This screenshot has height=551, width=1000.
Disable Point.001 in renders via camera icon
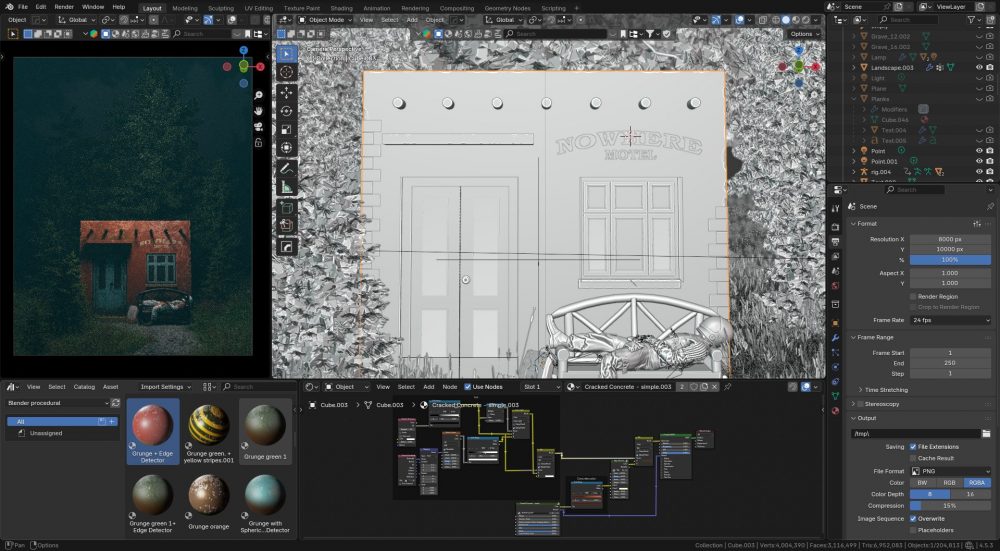coord(990,161)
